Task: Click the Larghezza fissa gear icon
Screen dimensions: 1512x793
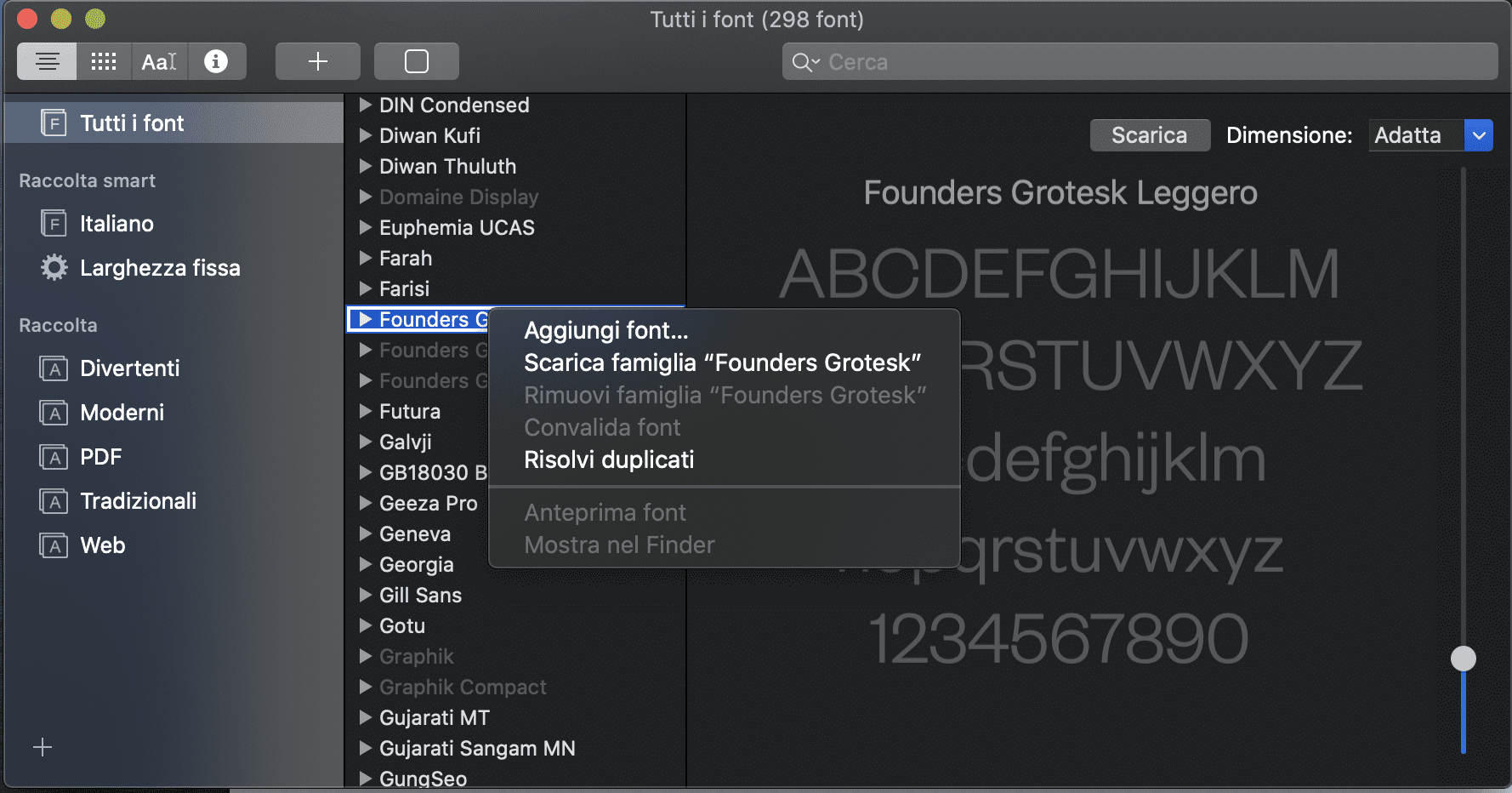Action: pos(54,268)
